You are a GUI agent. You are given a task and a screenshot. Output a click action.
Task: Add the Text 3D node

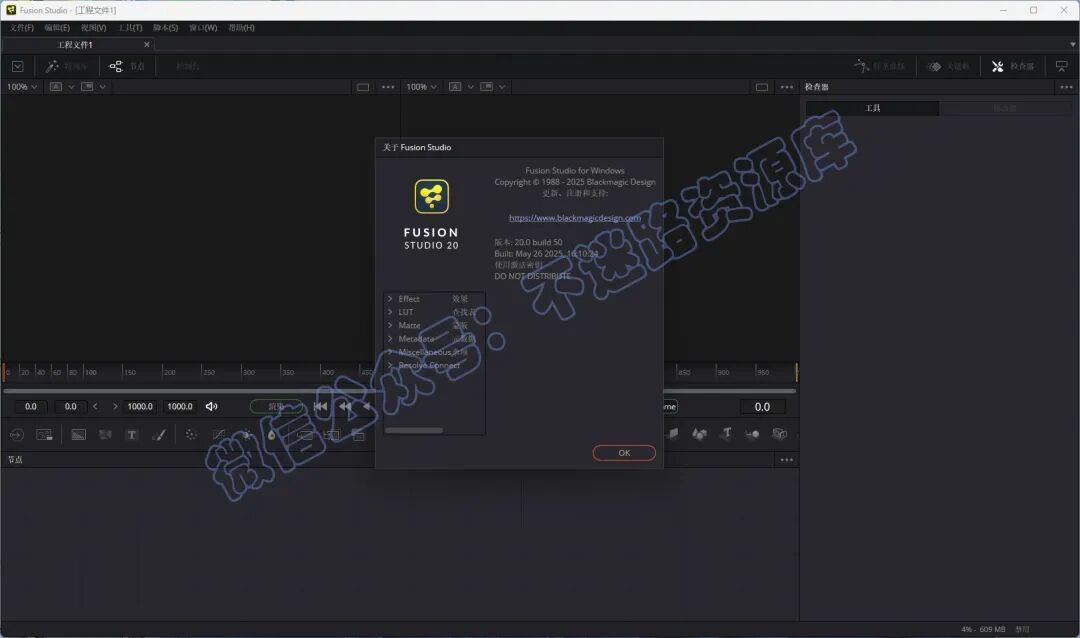tap(726, 433)
